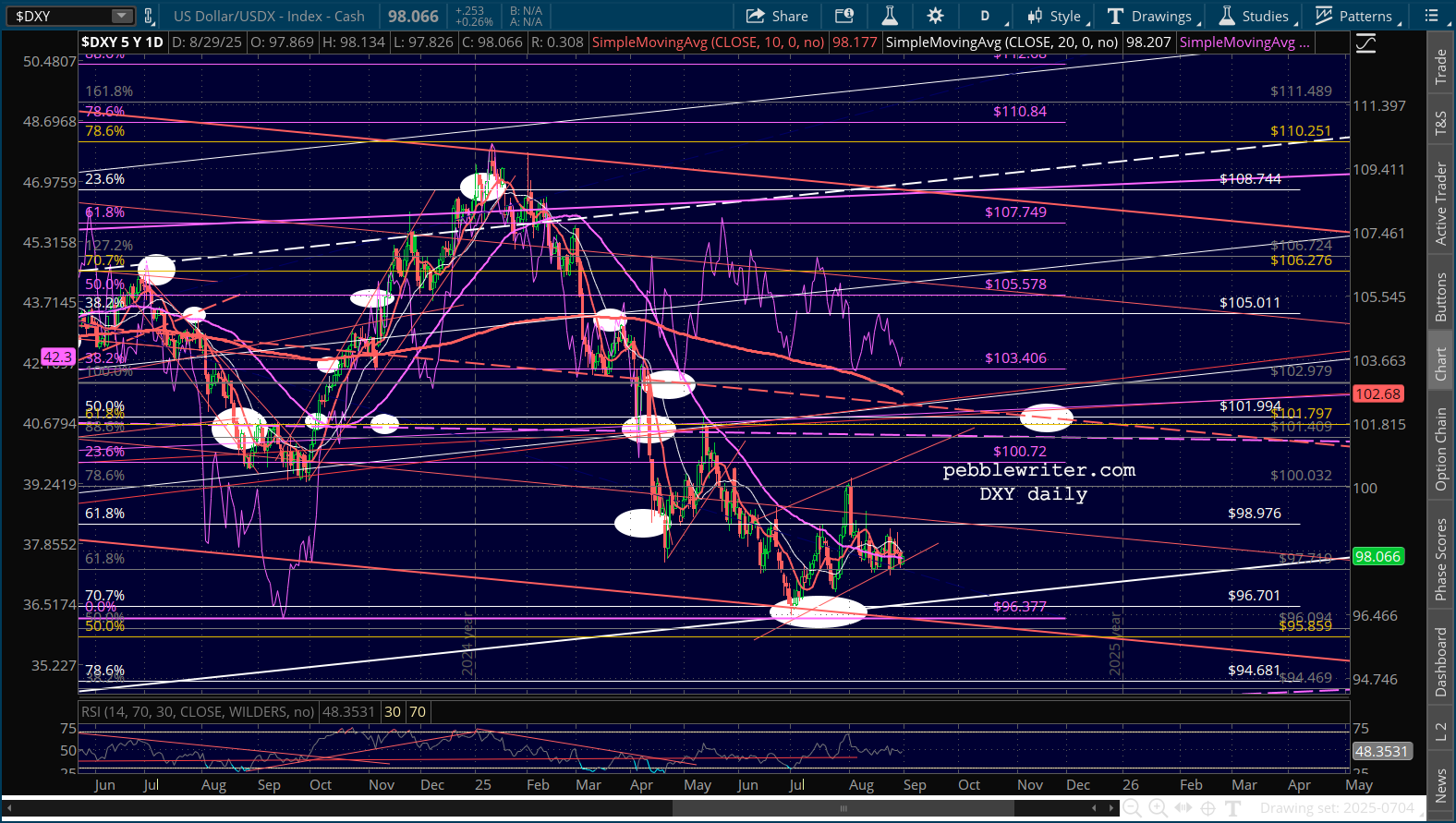This screenshot has width=1456, height=823.
Task: Click the $105.011 level label
Action: pos(1250,303)
